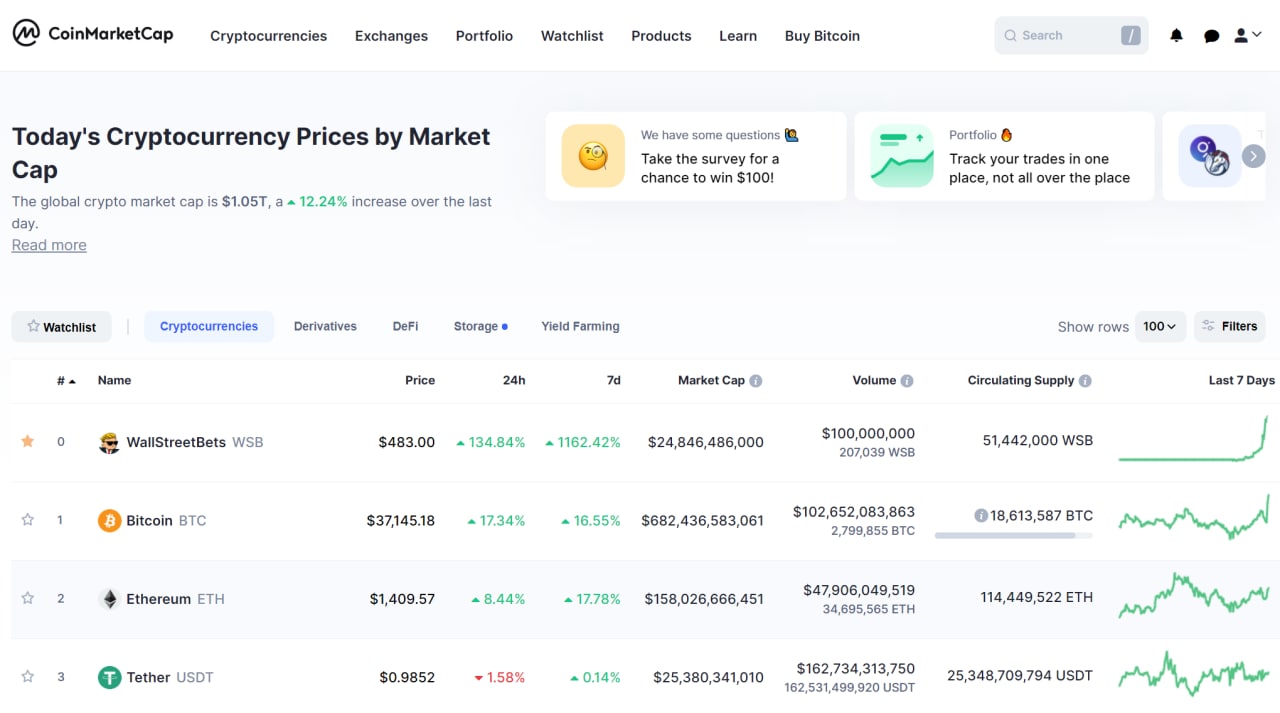Open the Exchanges nav menu
Screen dimensions: 1280x713
tap(391, 36)
